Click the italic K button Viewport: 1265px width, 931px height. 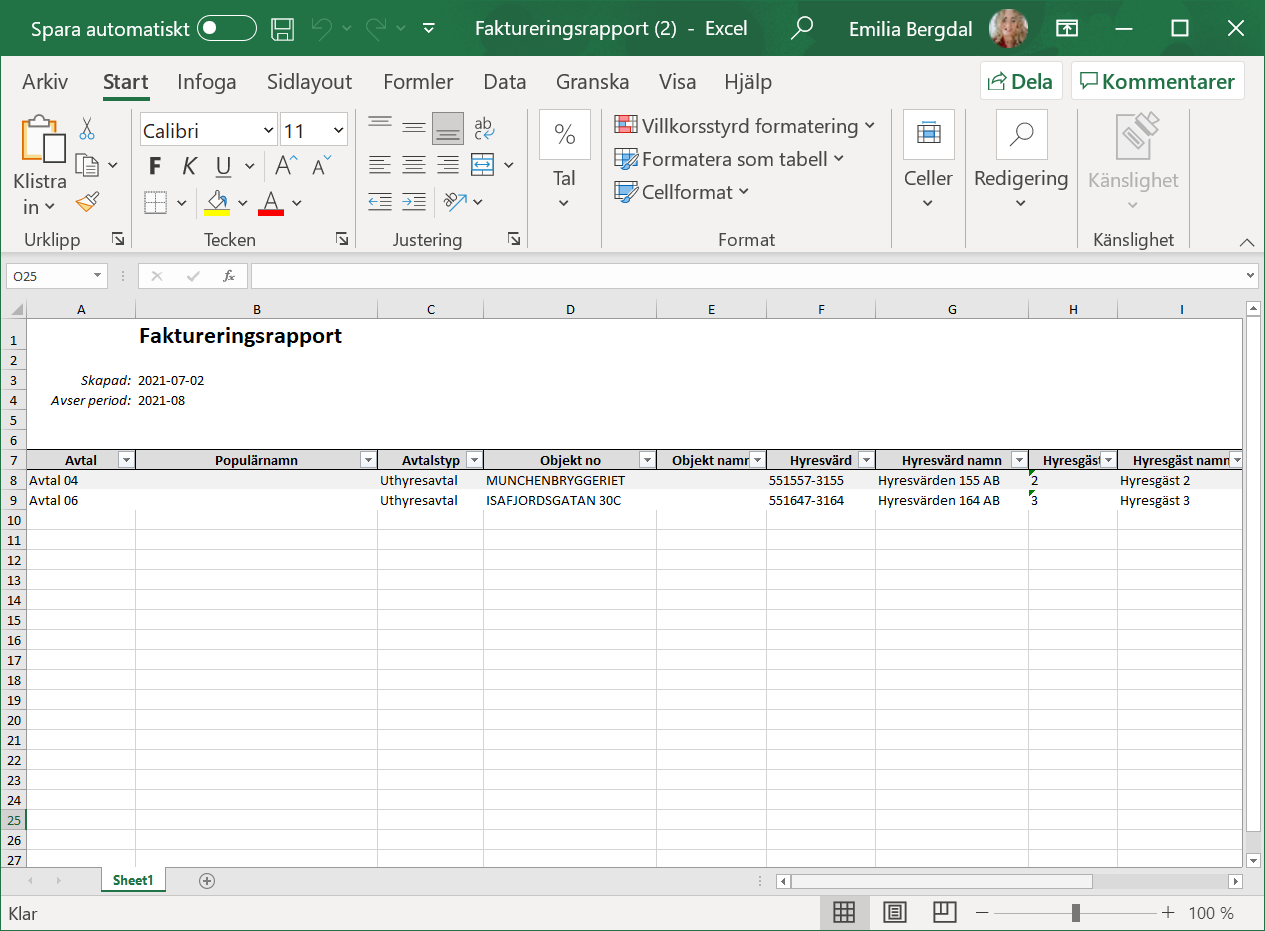pos(188,166)
